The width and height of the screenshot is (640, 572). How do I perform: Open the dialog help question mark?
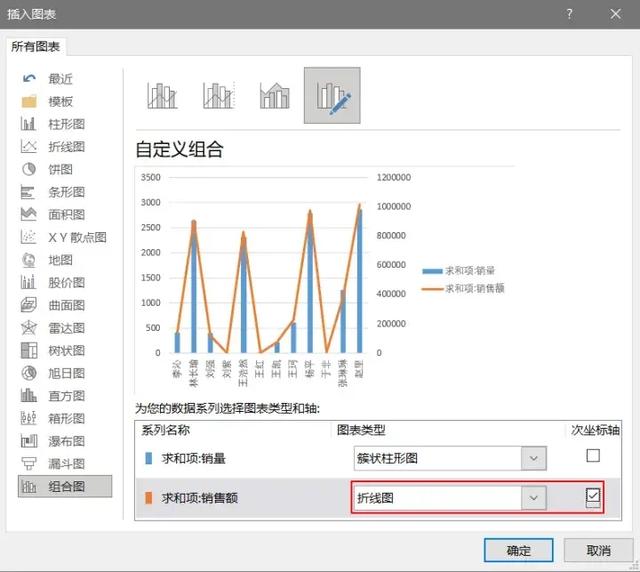569,14
